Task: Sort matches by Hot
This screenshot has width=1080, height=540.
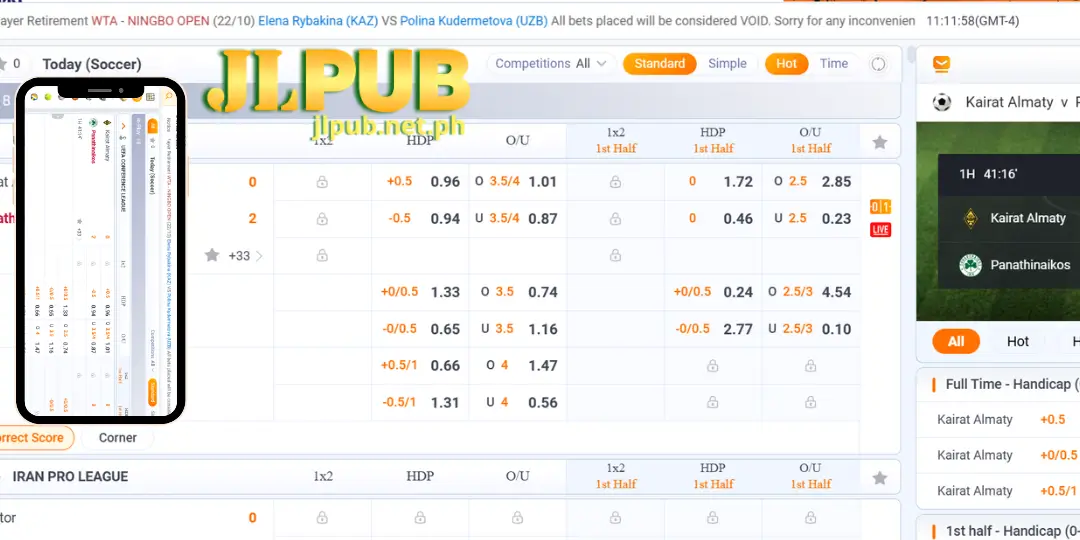Action: [x=786, y=64]
